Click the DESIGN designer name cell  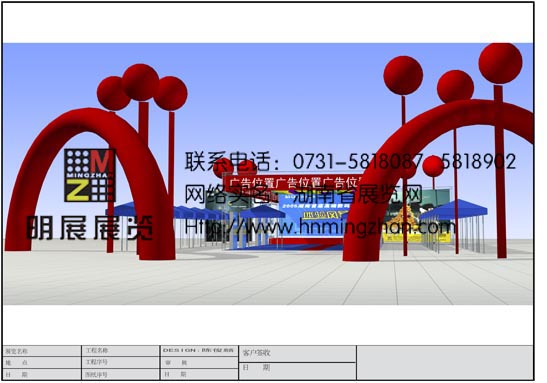pyautogui.click(x=199, y=350)
